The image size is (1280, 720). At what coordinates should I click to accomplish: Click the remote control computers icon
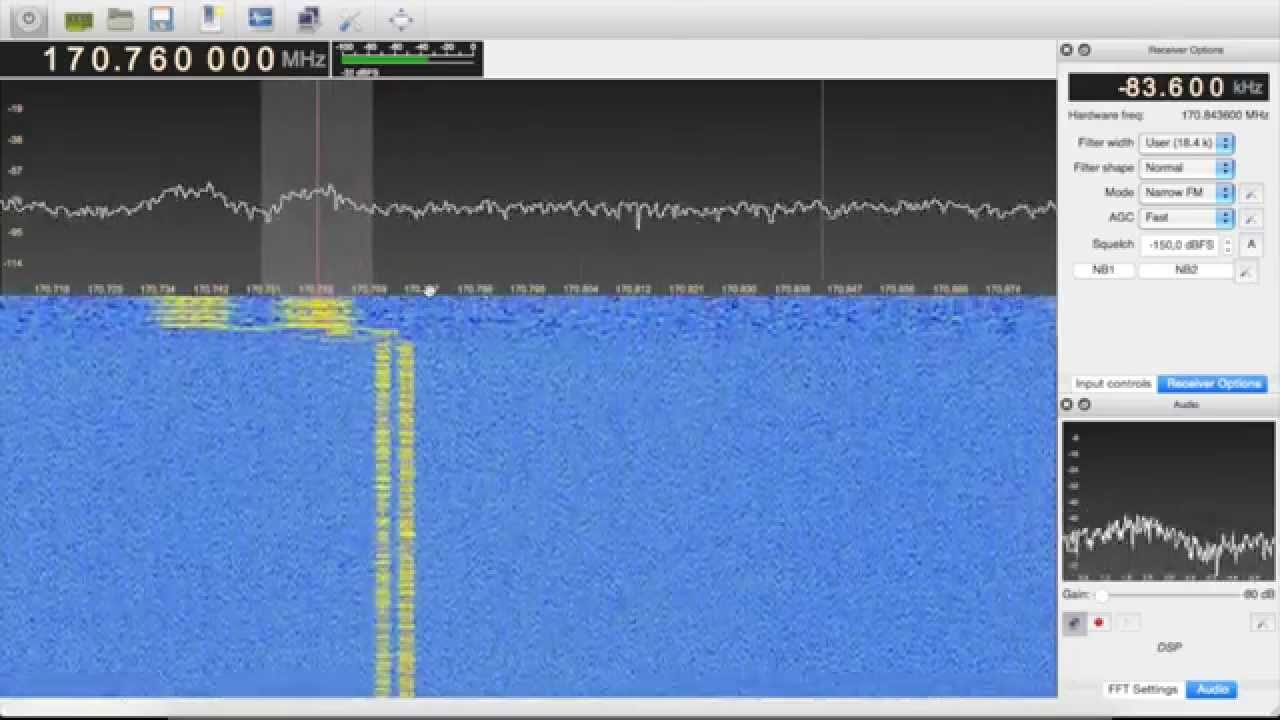point(309,19)
